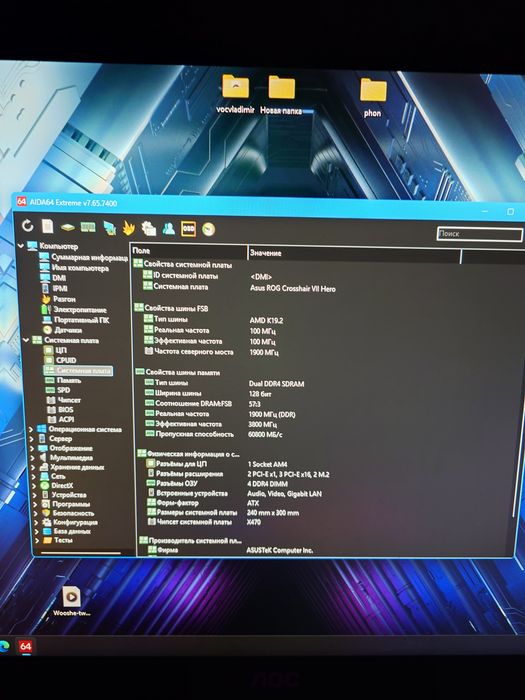Select the Частота северного моста row
This screenshot has width=525, height=700.
tap(211, 352)
